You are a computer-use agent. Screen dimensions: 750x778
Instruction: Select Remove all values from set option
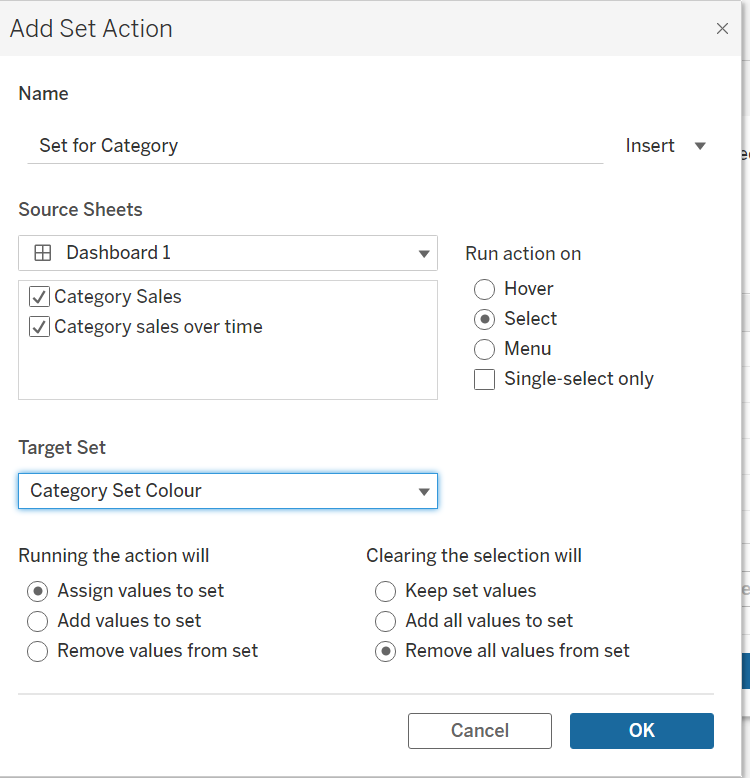click(x=385, y=651)
